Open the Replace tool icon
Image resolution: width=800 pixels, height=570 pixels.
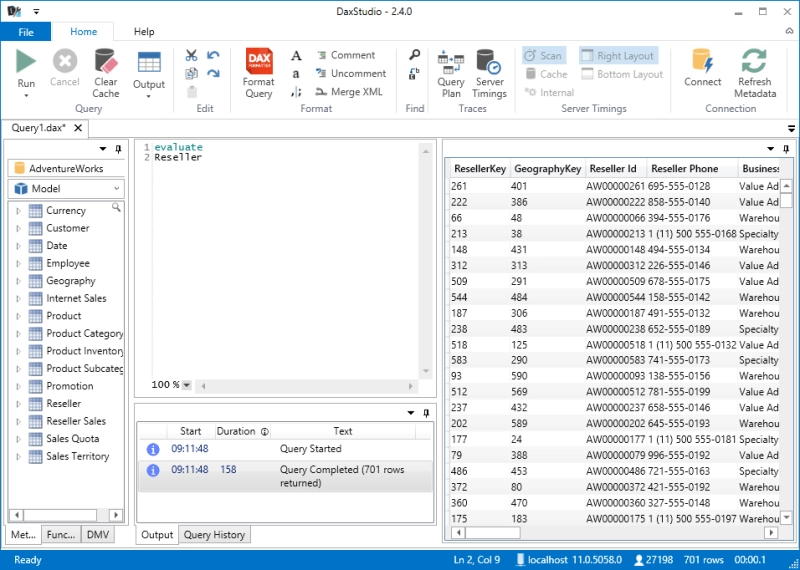(414, 73)
